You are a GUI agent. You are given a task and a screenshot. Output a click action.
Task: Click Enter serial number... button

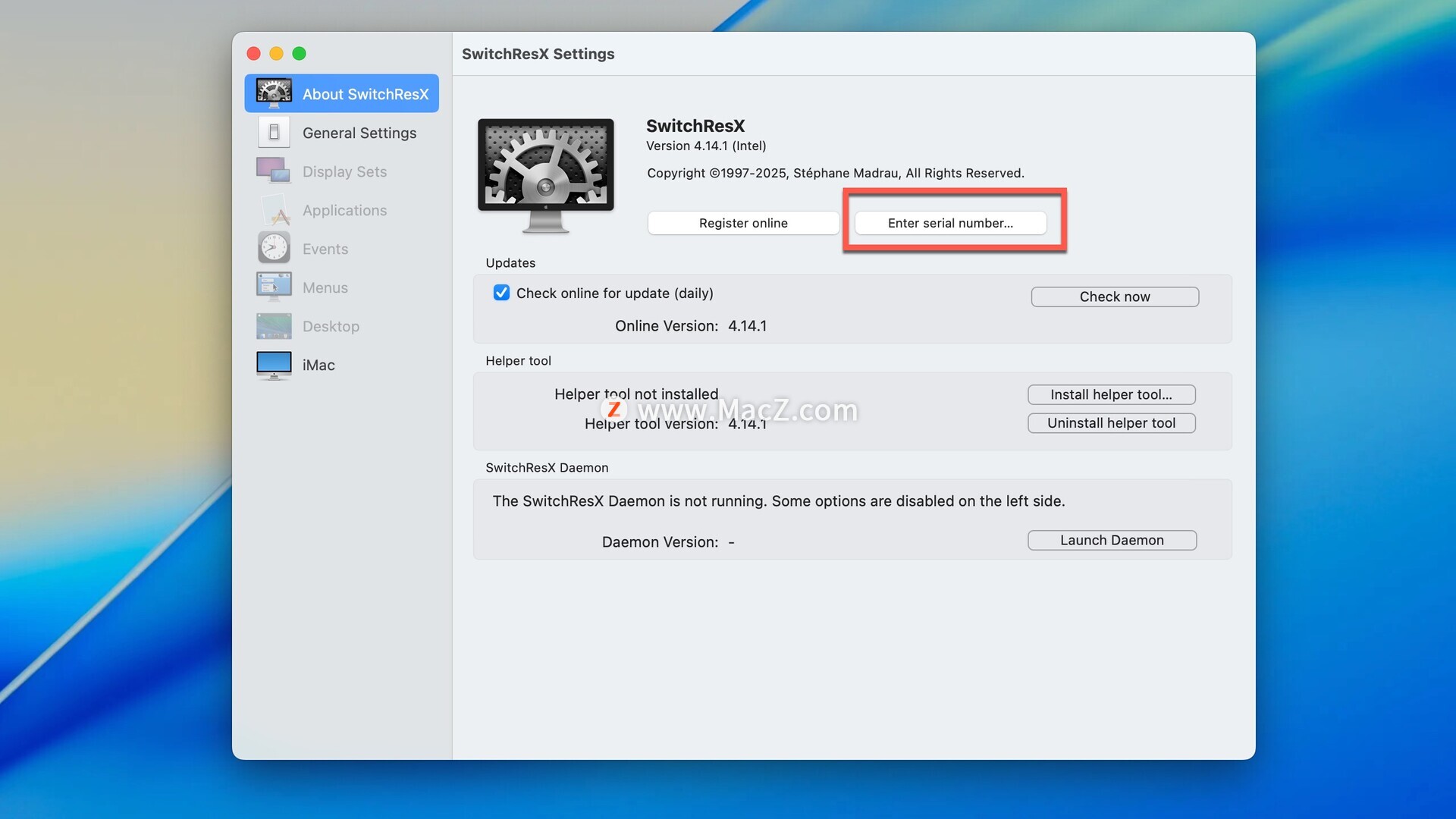pos(950,223)
